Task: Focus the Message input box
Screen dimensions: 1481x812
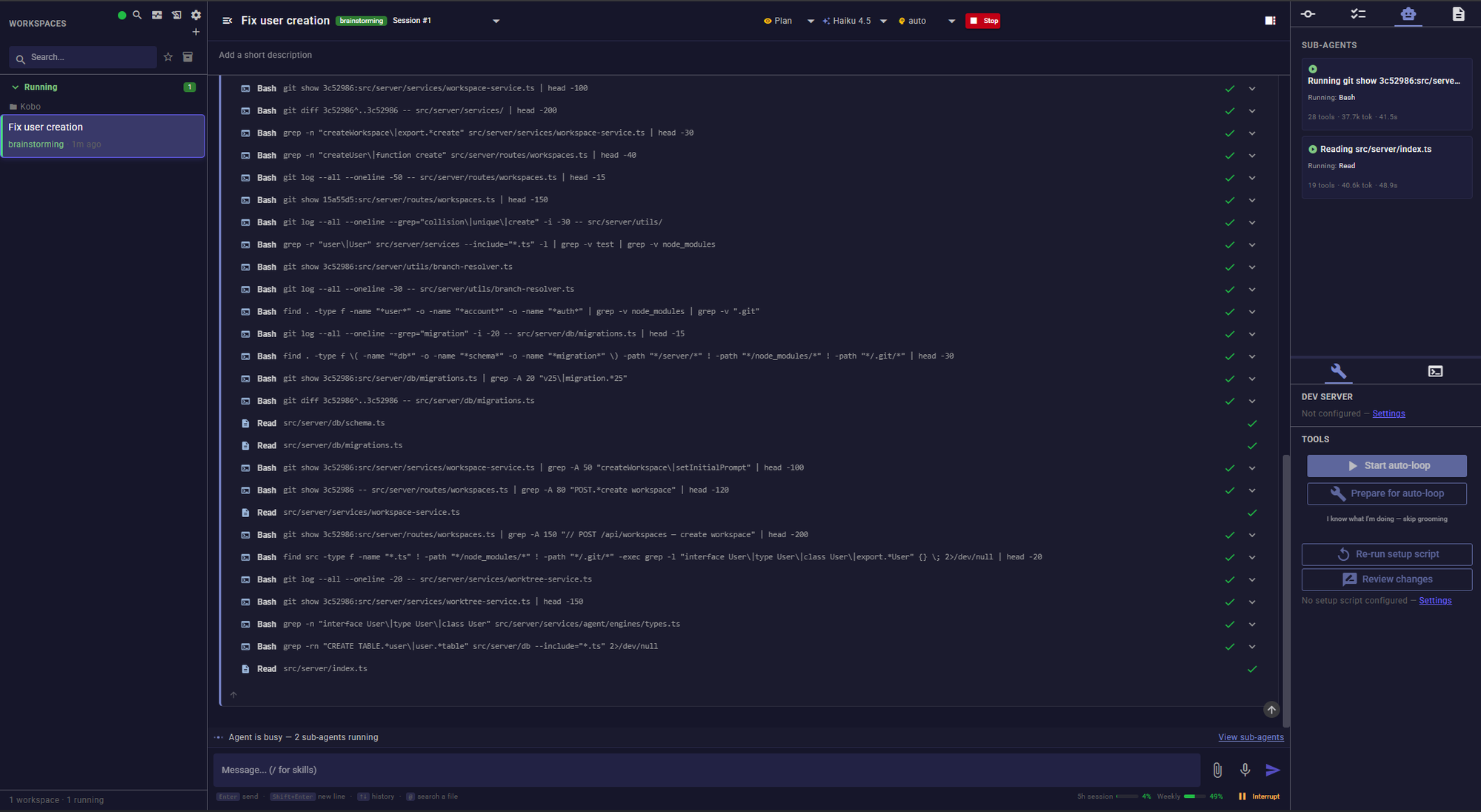Action: click(x=707, y=771)
